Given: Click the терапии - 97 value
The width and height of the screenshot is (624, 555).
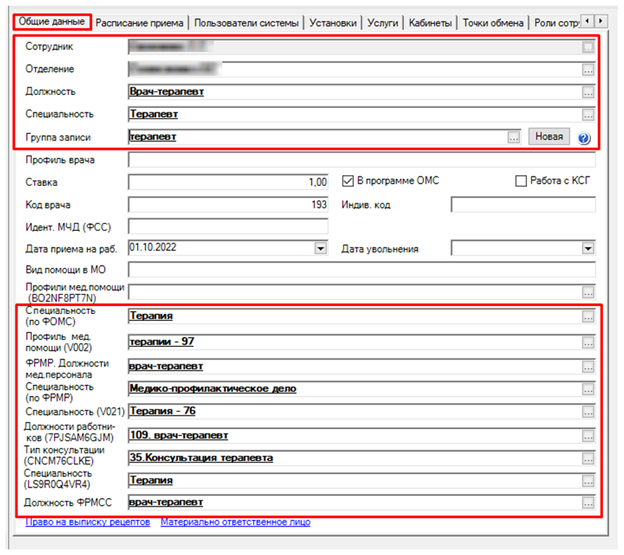Looking at the screenshot, I should coord(162,342).
